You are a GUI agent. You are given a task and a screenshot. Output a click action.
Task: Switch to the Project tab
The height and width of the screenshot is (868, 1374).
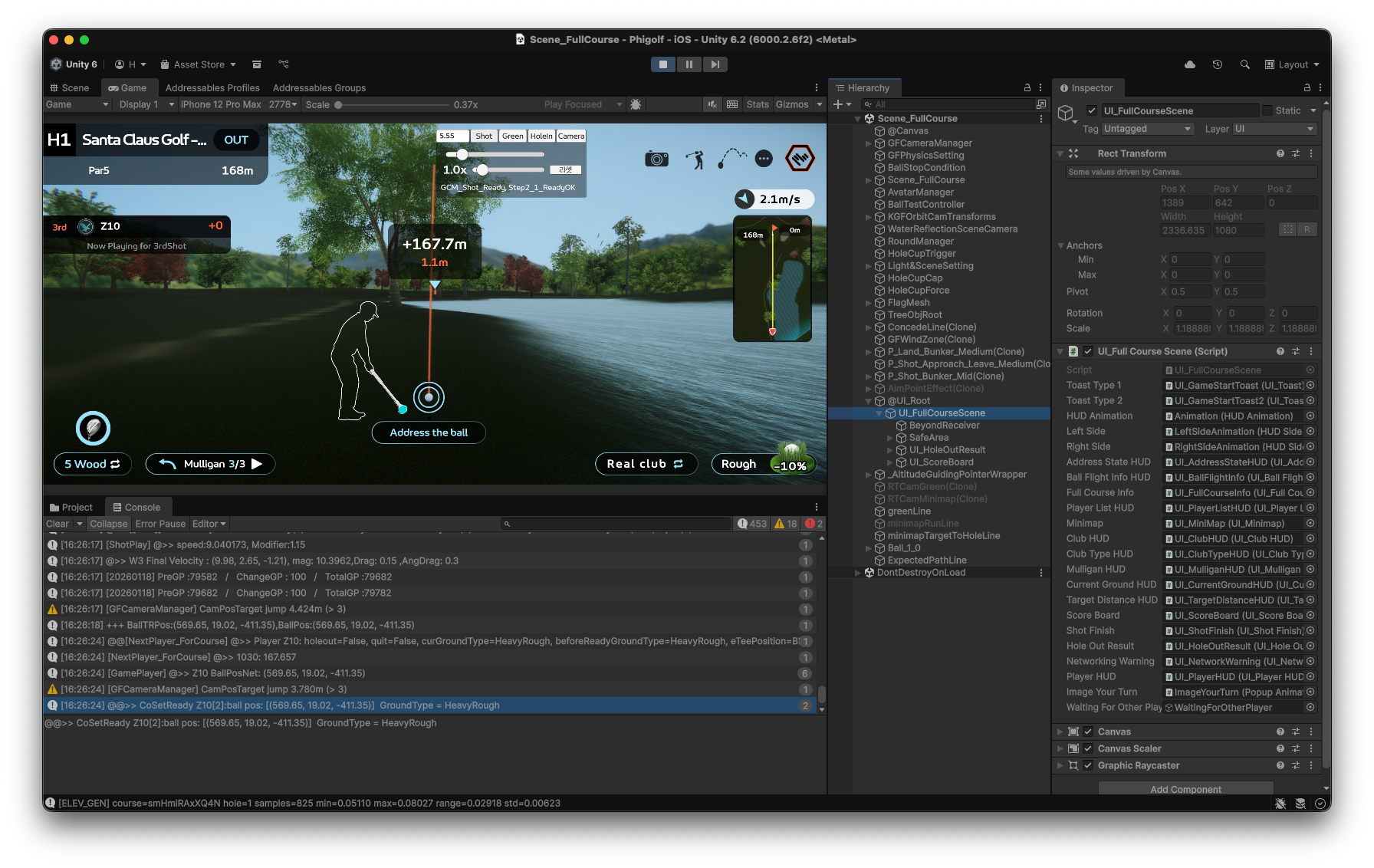(x=71, y=507)
